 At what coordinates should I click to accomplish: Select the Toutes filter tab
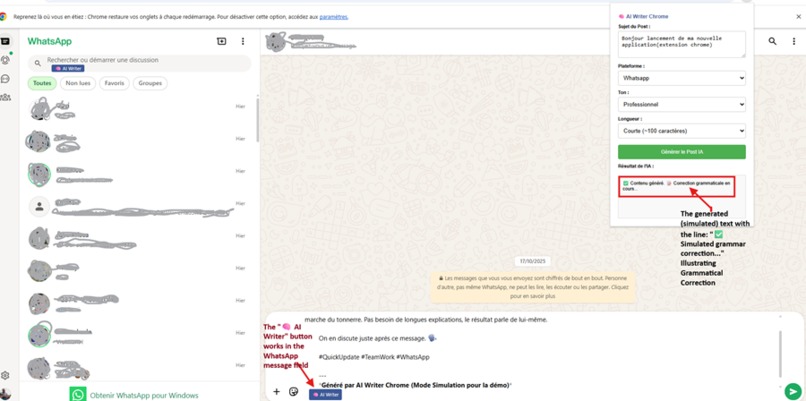(x=42, y=83)
